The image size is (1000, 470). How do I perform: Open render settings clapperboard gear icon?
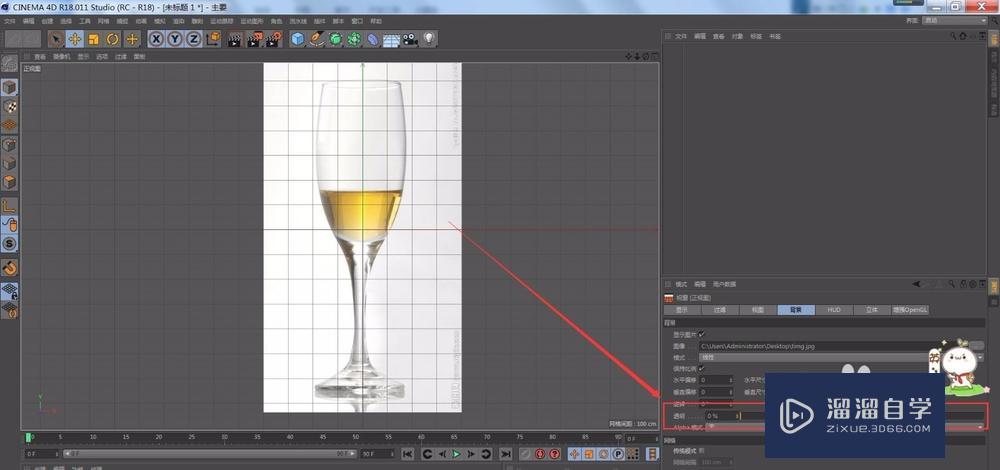[274, 39]
